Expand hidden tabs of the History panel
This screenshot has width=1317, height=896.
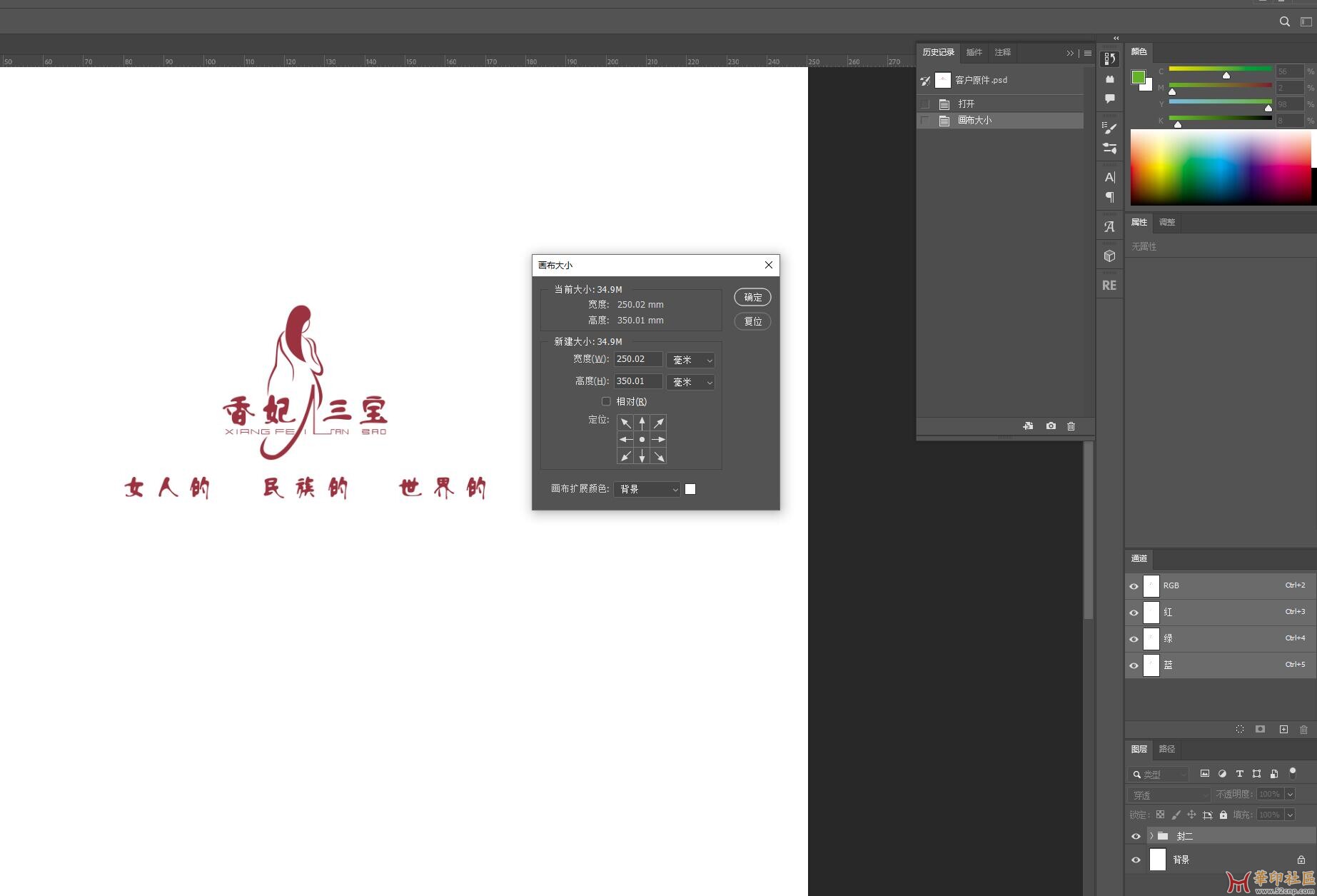click(x=1069, y=53)
